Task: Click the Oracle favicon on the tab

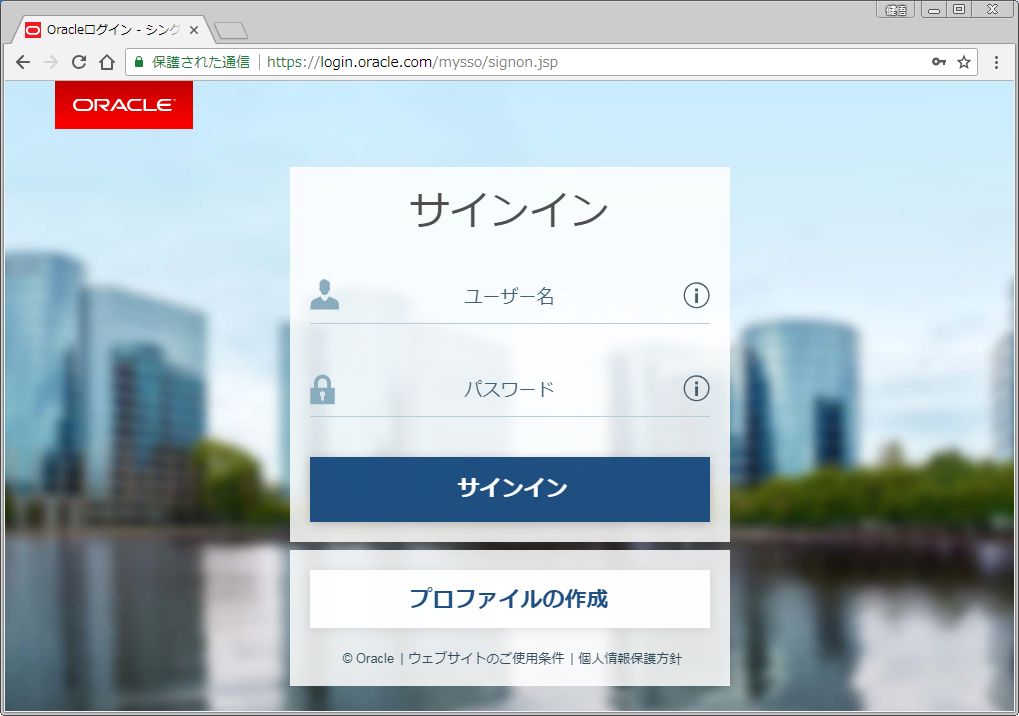Action: [32, 30]
